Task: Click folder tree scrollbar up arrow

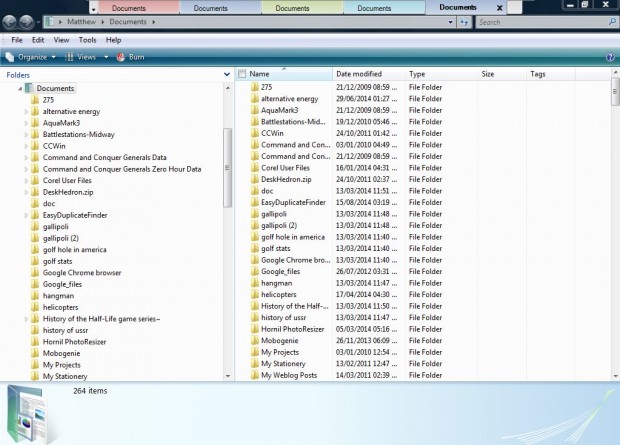Action: (x=228, y=88)
